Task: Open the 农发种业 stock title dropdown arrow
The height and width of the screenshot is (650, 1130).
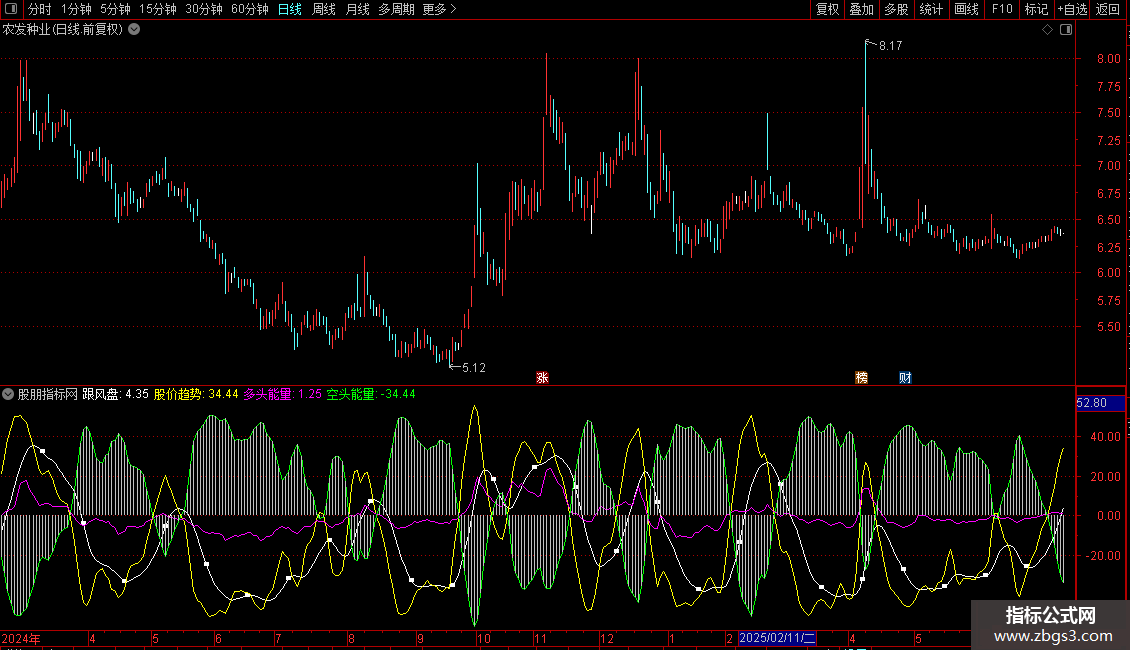Action: click(134, 30)
